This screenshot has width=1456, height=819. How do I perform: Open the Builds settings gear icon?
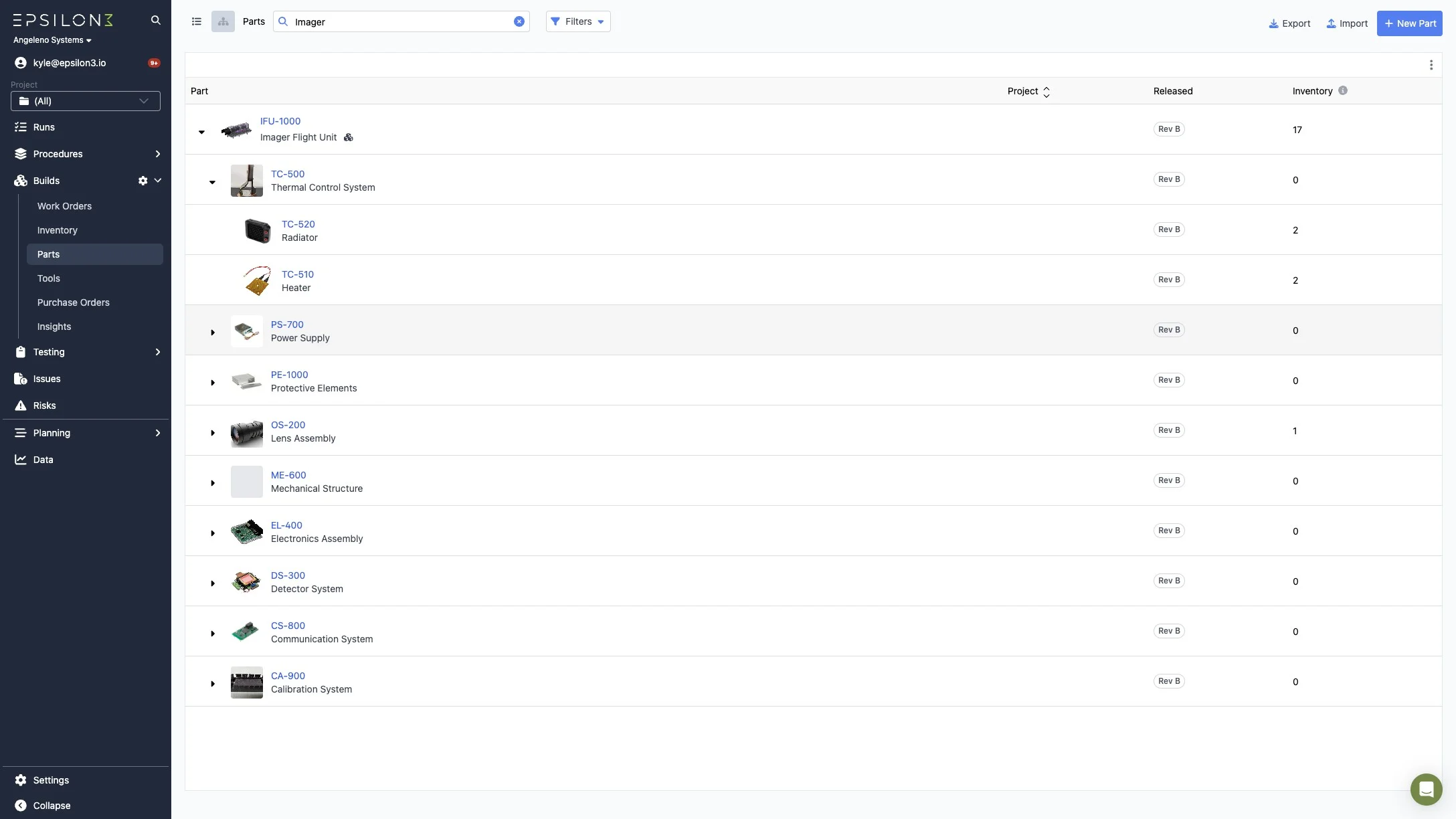[143, 181]
